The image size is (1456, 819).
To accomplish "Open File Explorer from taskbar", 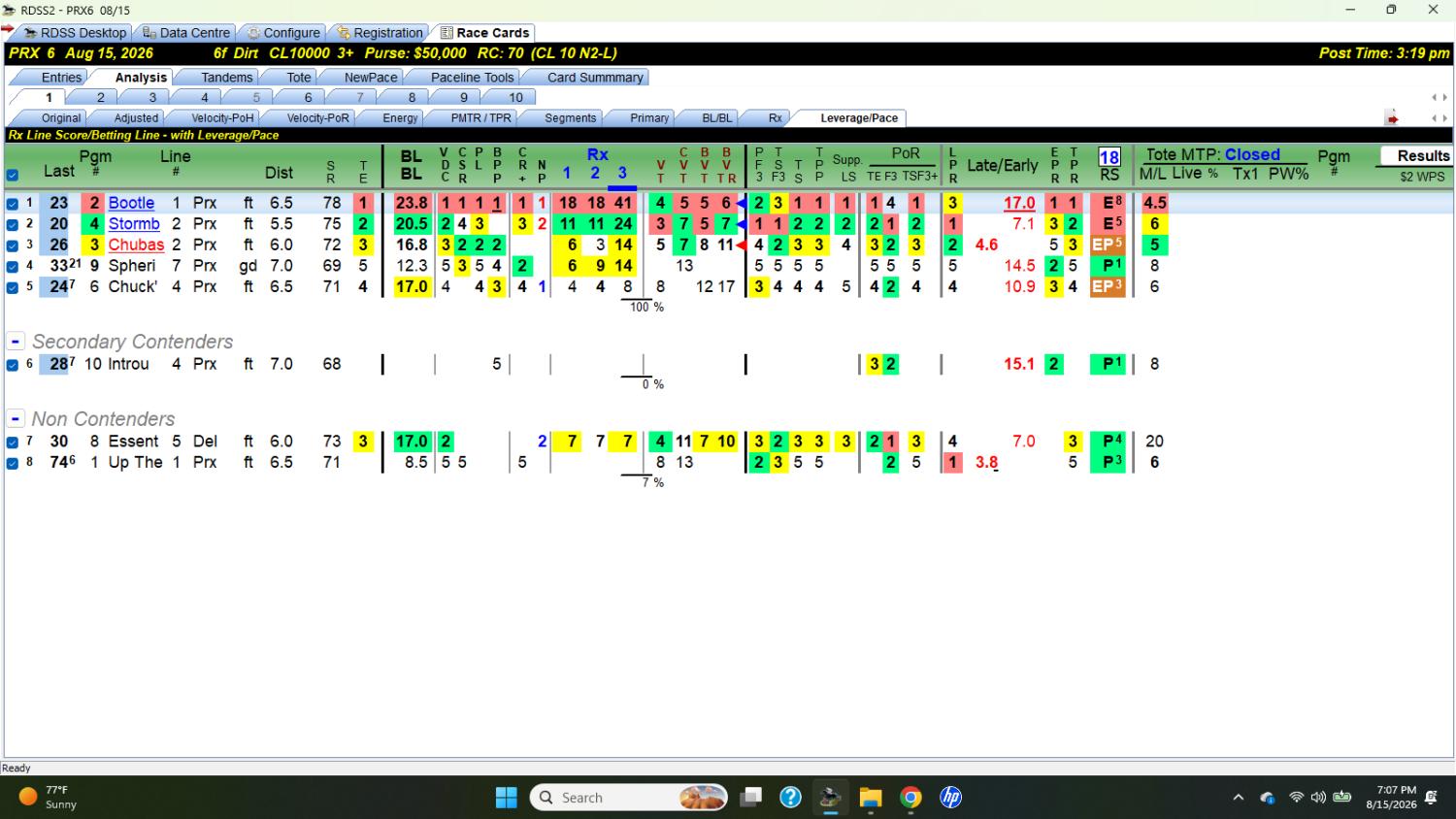I will (871, 798).
